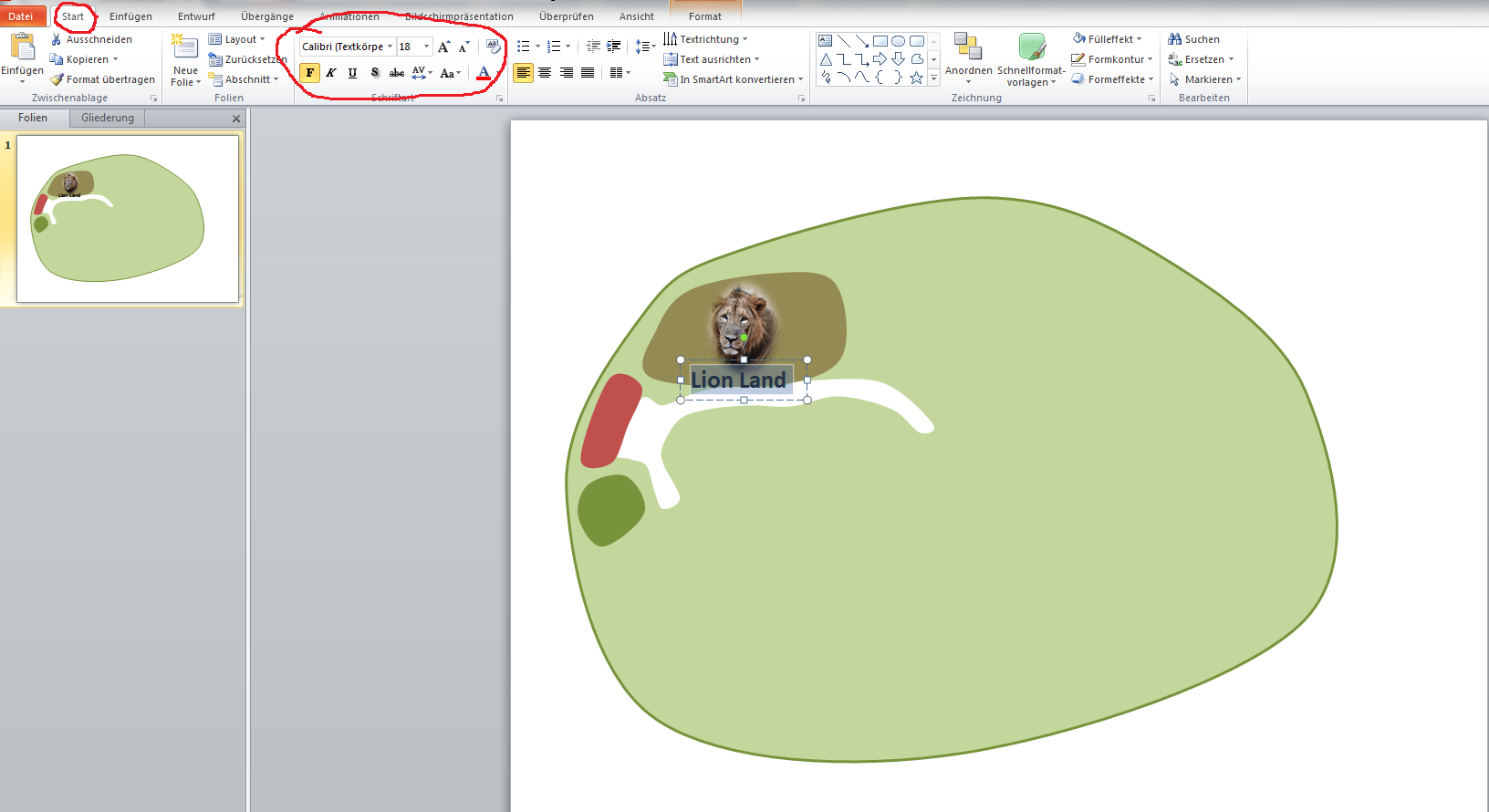Select the right block arrow shape
The height and width of the screenshot is (812, 1489).
click(880, 59)
